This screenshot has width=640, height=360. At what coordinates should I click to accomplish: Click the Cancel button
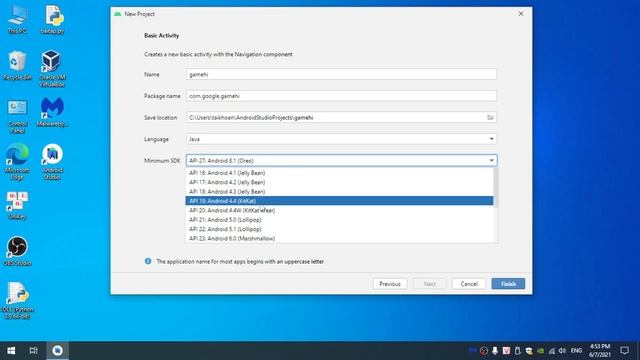click(x=469, y=284)
